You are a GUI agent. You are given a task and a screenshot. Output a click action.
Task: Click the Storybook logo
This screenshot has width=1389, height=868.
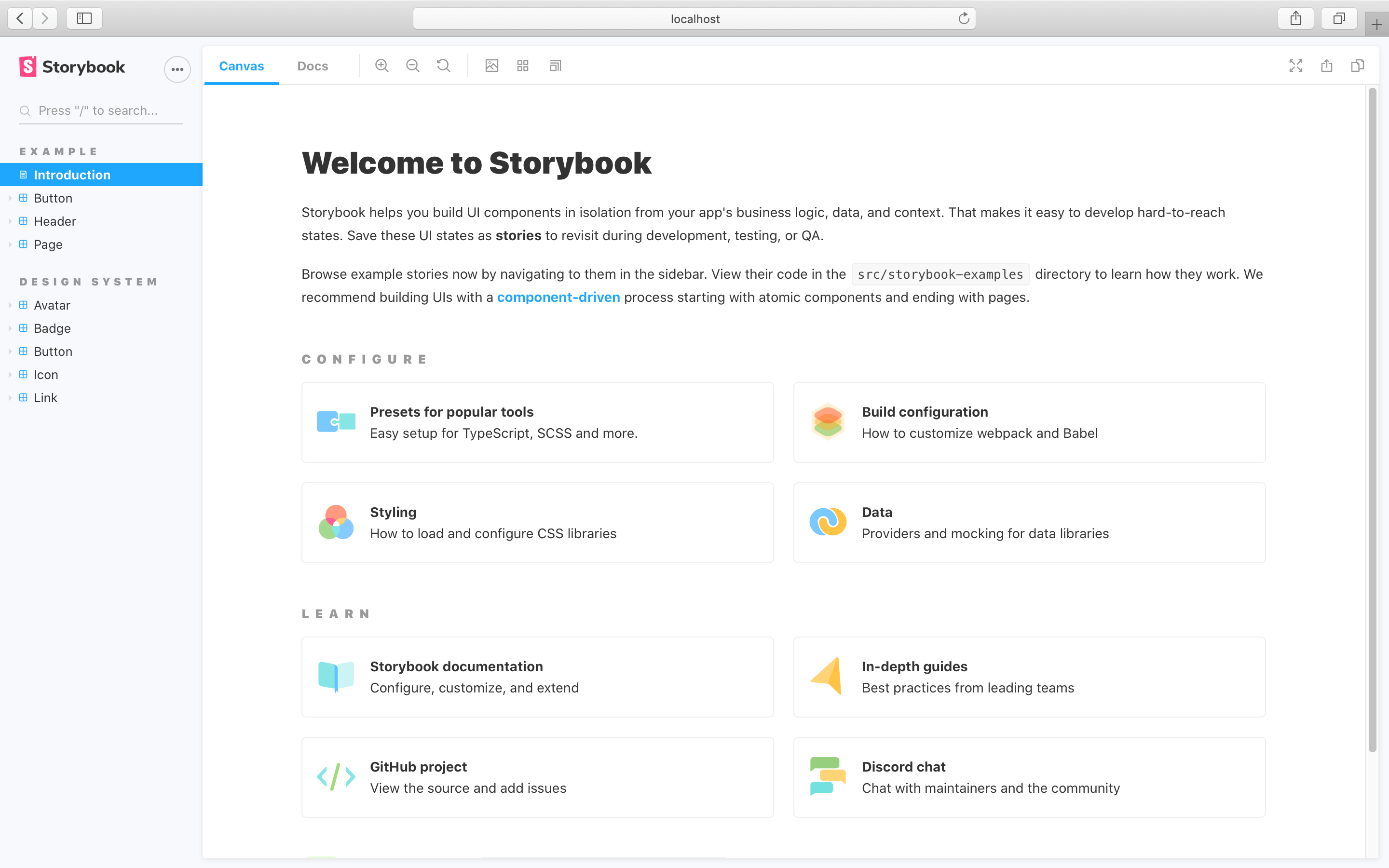(72, 67)
